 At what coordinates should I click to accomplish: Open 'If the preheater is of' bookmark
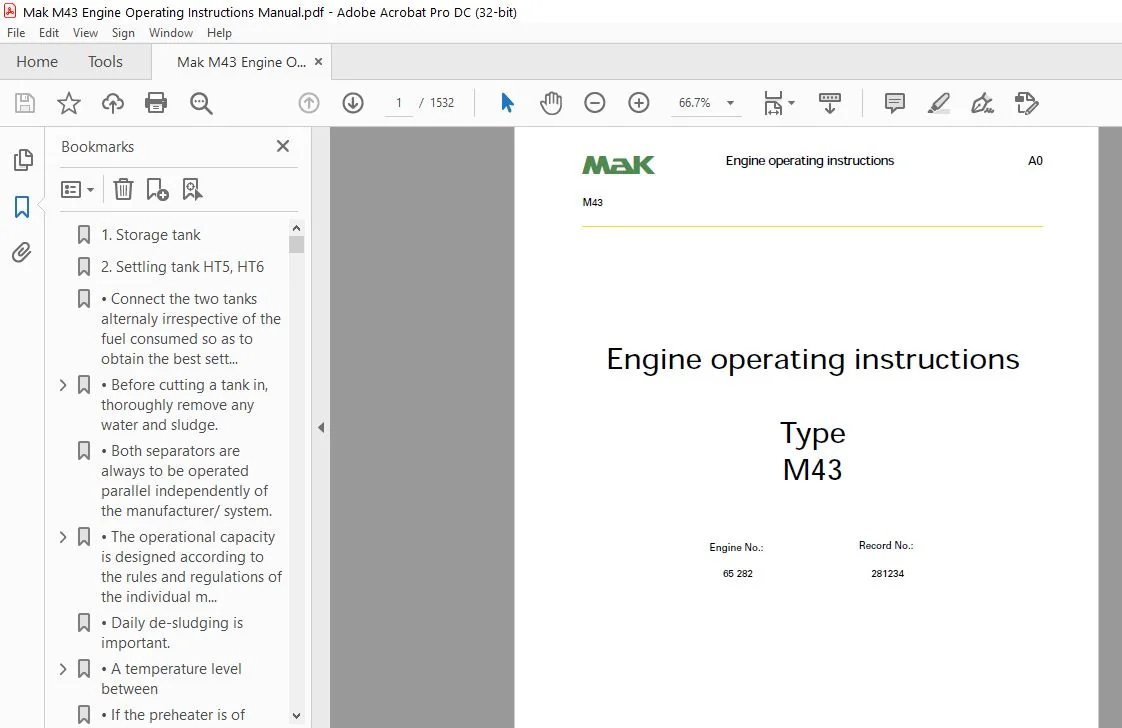(173, 714)
